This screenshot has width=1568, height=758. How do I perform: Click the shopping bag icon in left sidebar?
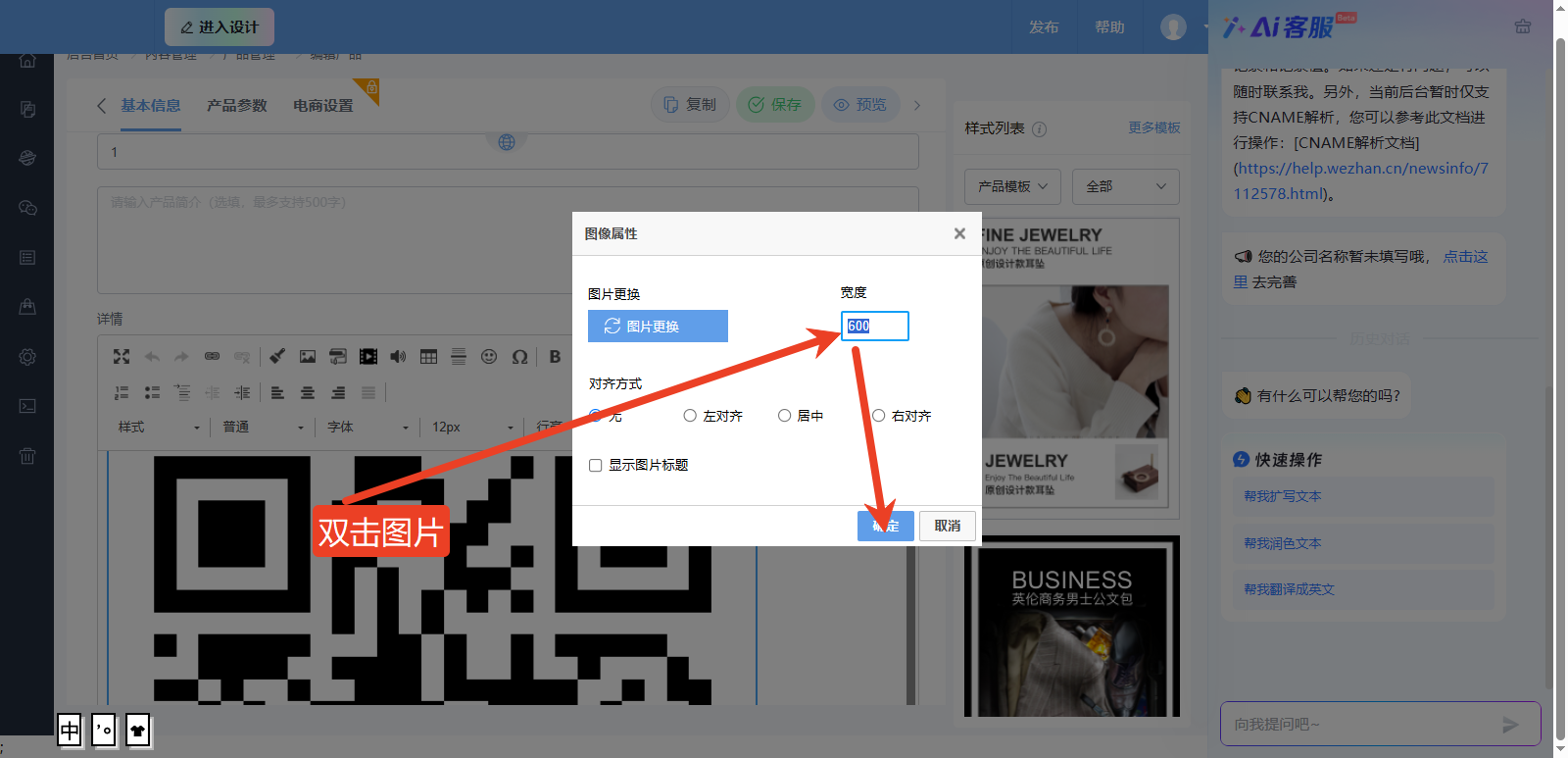coord(27,307)
